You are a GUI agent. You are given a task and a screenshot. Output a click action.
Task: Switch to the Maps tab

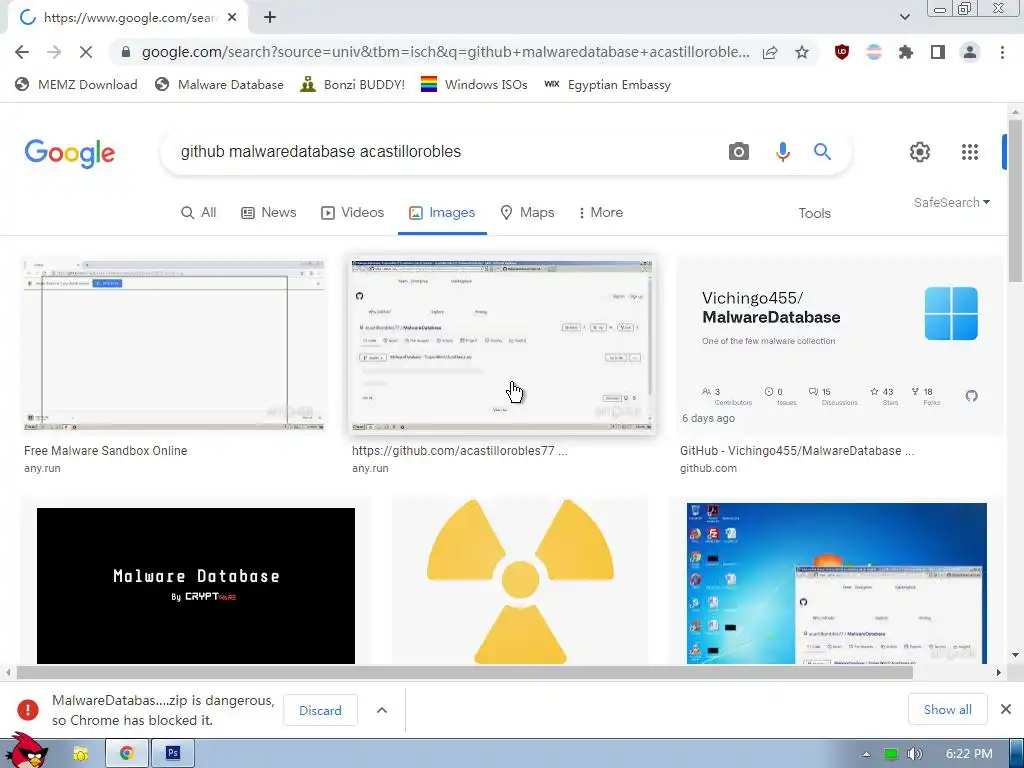coord(527,213)
